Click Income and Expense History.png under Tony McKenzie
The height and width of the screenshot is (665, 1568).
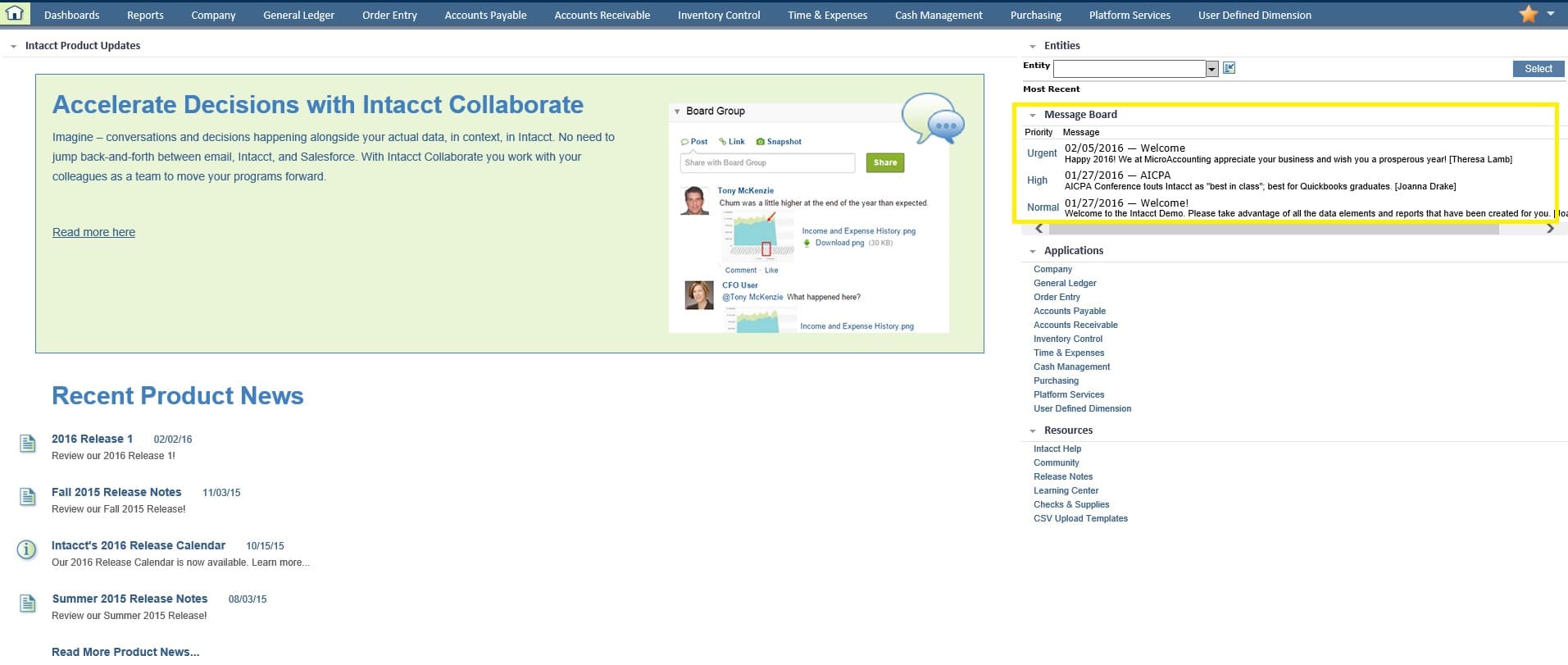(858, 231)
